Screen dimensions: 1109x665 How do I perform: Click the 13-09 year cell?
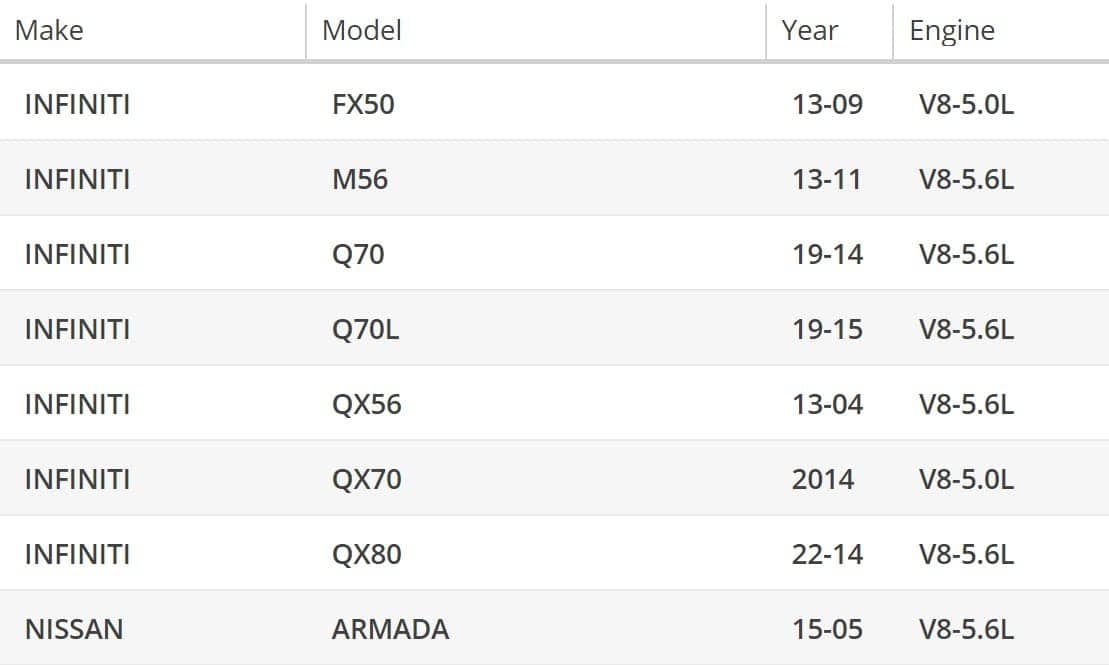827,104
